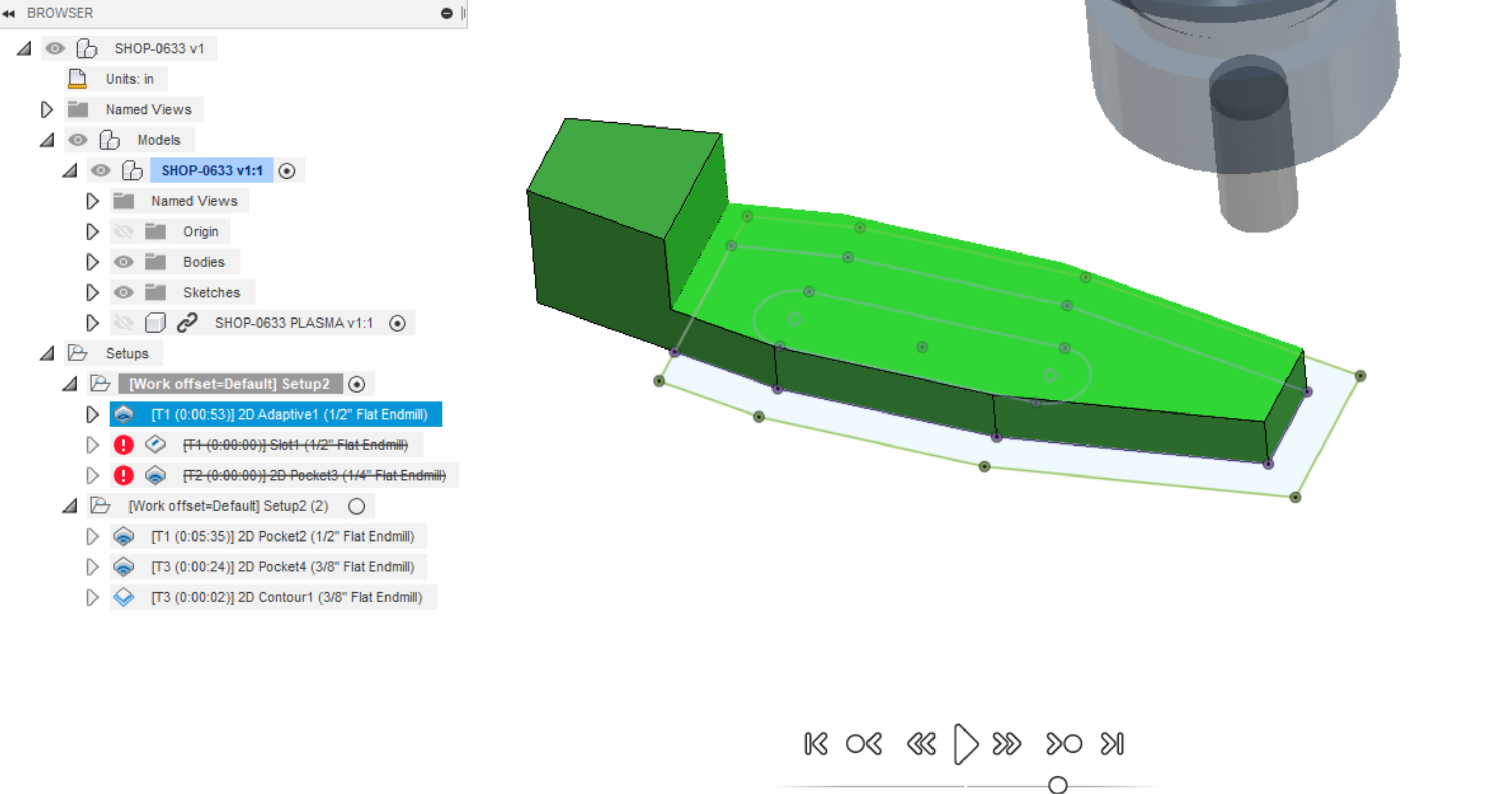
Task: Go to next operation in simulation
Action: click(1064, 744)
